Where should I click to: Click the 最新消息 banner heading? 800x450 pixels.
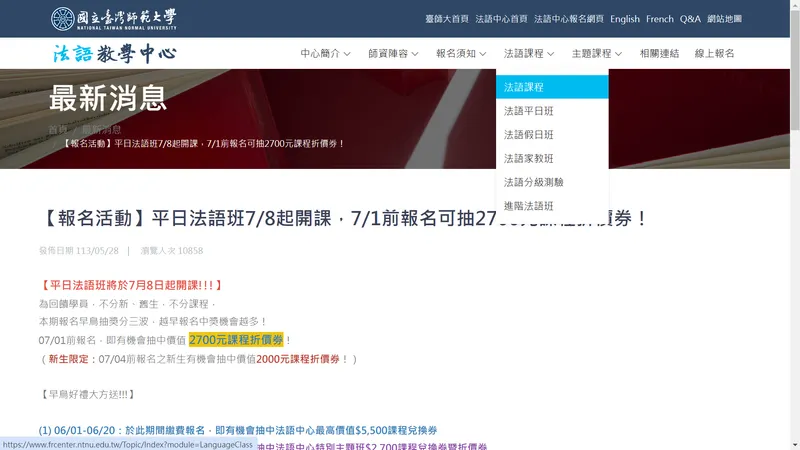click(x=108, y=98)
